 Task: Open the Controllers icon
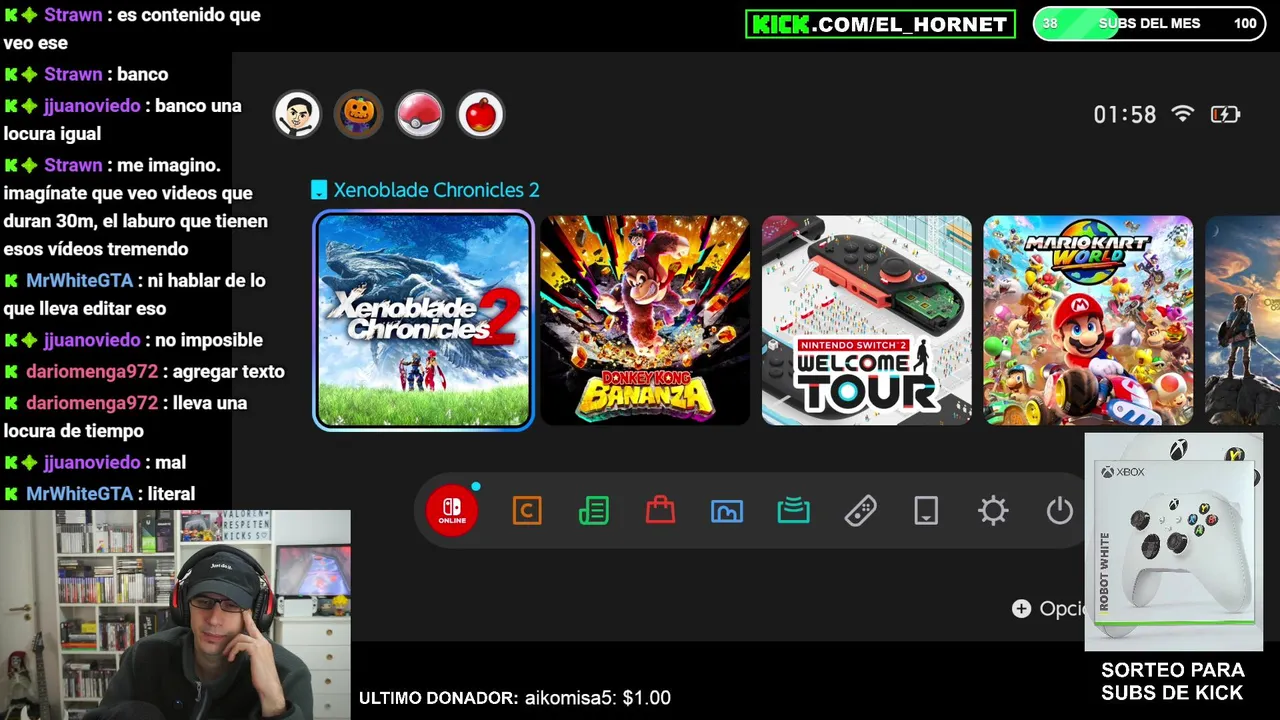click(860, 511)
